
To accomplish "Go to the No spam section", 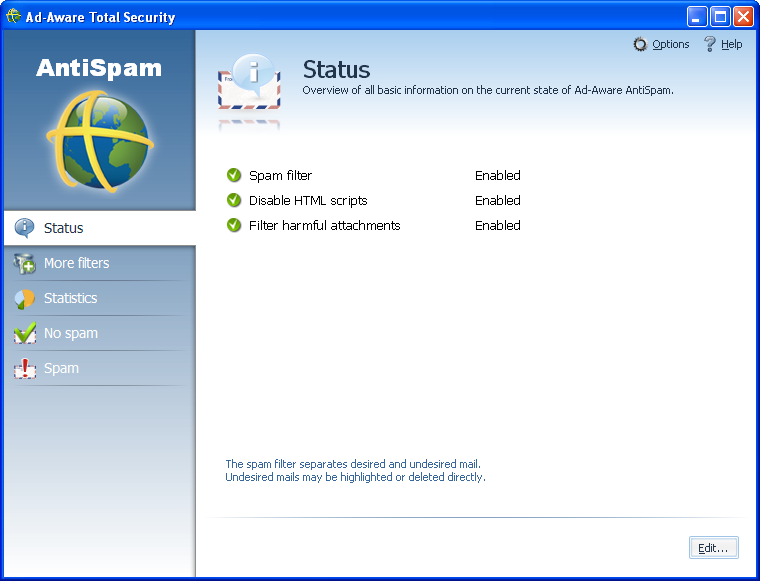I will pyautogui.click(x=71, y=333).
